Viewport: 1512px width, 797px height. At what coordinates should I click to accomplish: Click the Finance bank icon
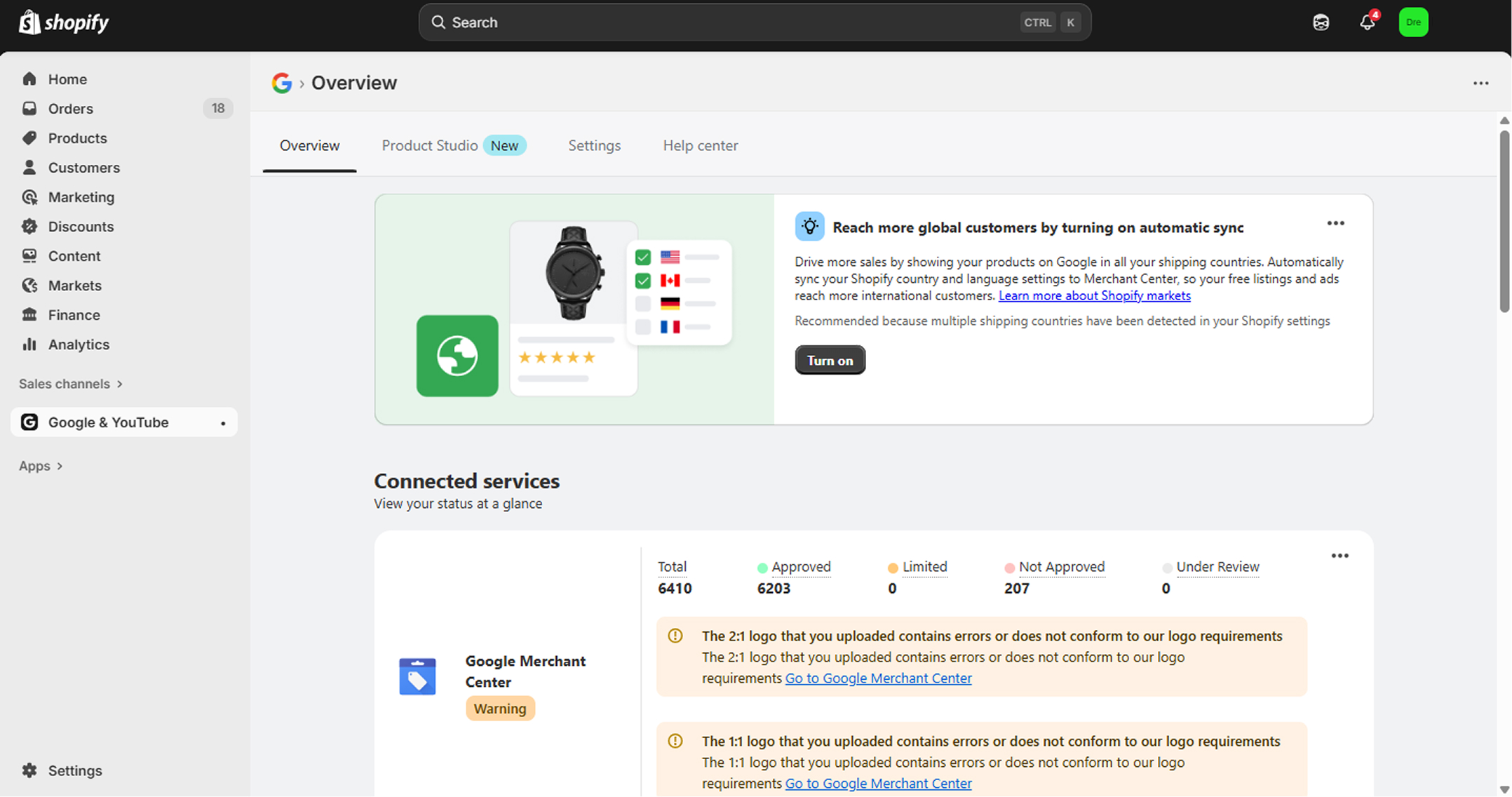(x=29, y=314)
